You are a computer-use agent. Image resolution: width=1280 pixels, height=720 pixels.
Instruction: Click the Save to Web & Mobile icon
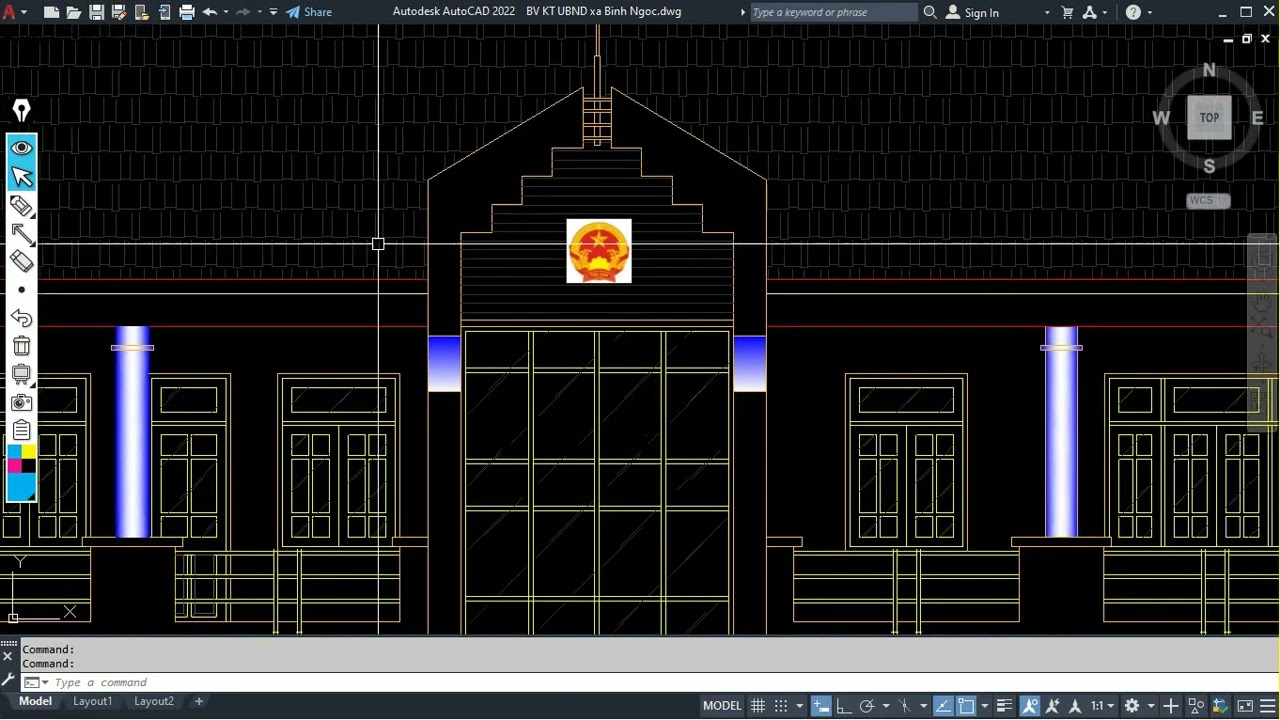tap(165, 12)
